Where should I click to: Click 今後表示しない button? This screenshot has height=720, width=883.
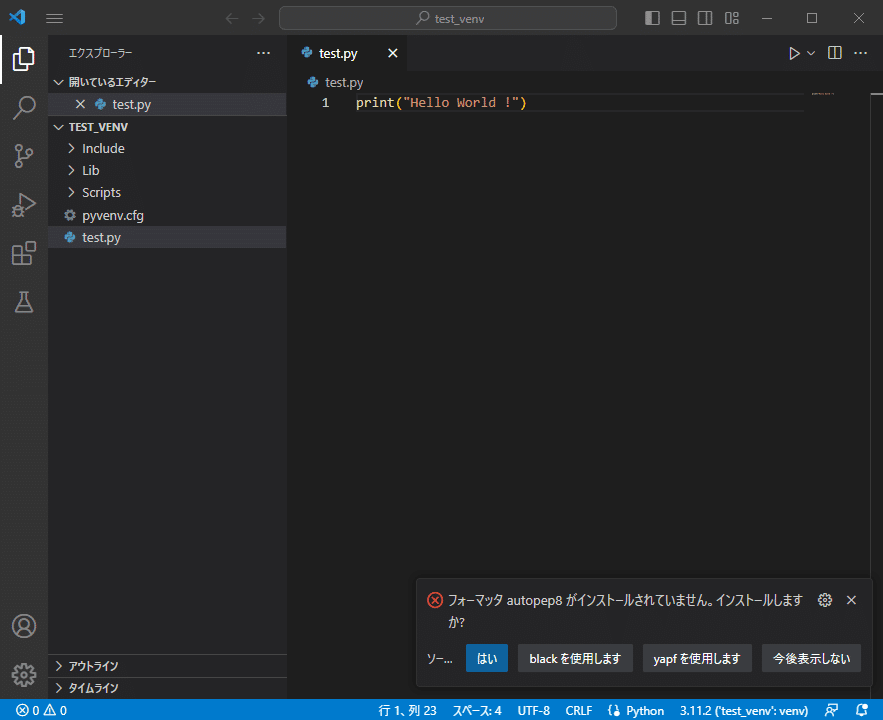(811, 658)
